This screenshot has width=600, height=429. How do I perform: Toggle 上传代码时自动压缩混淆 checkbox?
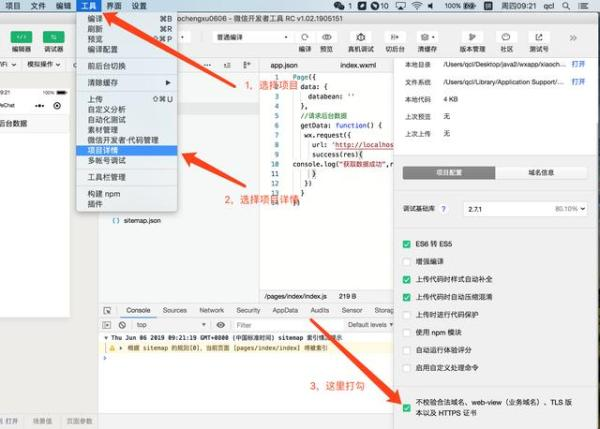[x=406, y=297]
